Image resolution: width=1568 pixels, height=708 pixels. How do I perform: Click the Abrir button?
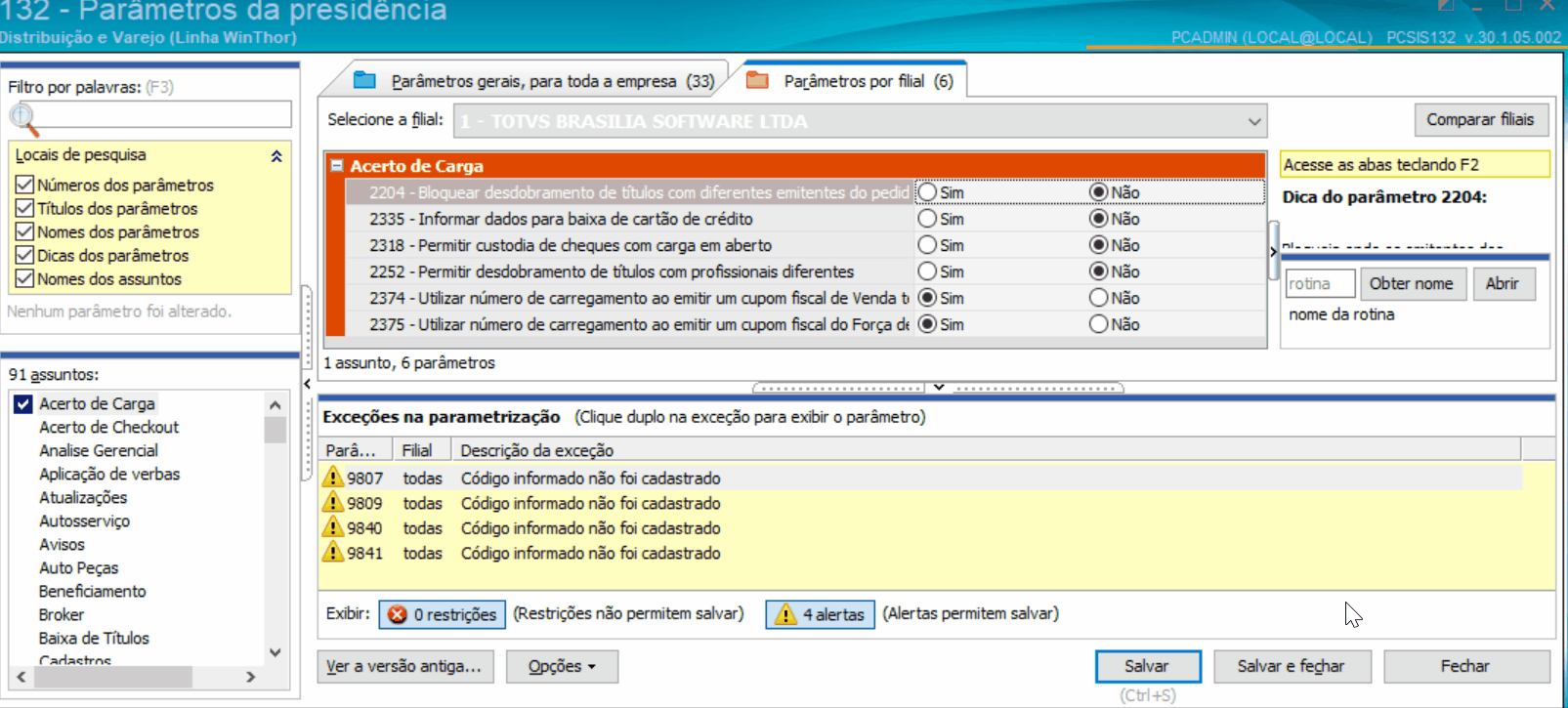(1504, 283)
